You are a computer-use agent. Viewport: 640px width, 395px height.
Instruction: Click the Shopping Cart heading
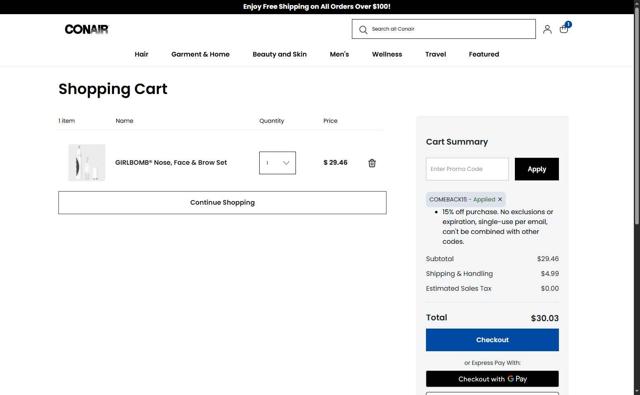(113, 89)
